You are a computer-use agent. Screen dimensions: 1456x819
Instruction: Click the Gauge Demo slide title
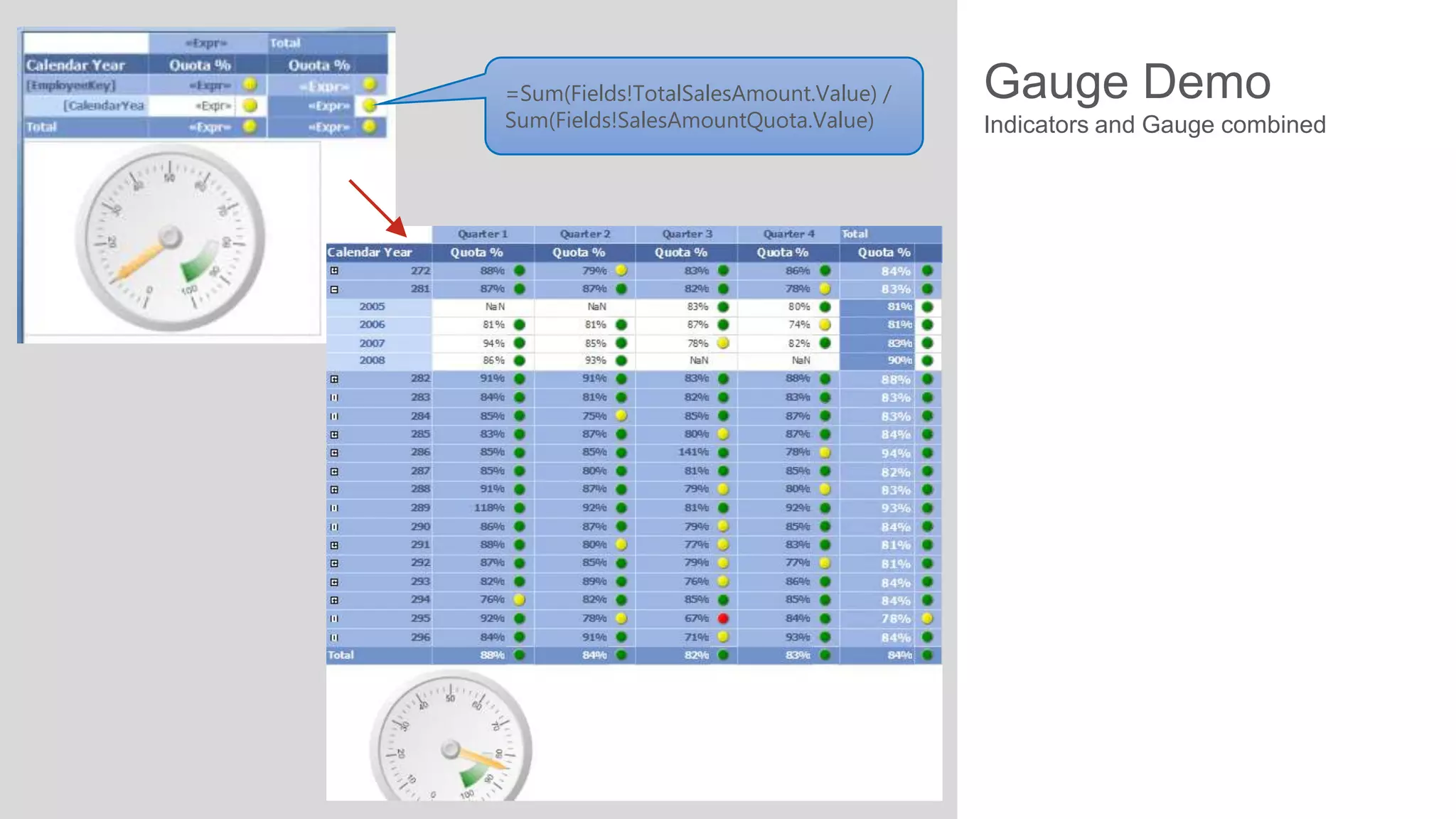[1128, 82]
